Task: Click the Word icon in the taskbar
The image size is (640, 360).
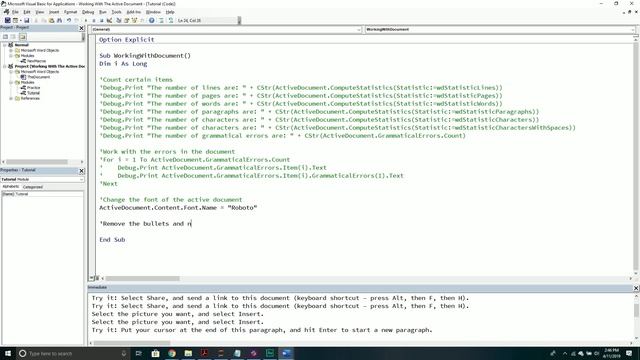Action: [x=286, y=353]
